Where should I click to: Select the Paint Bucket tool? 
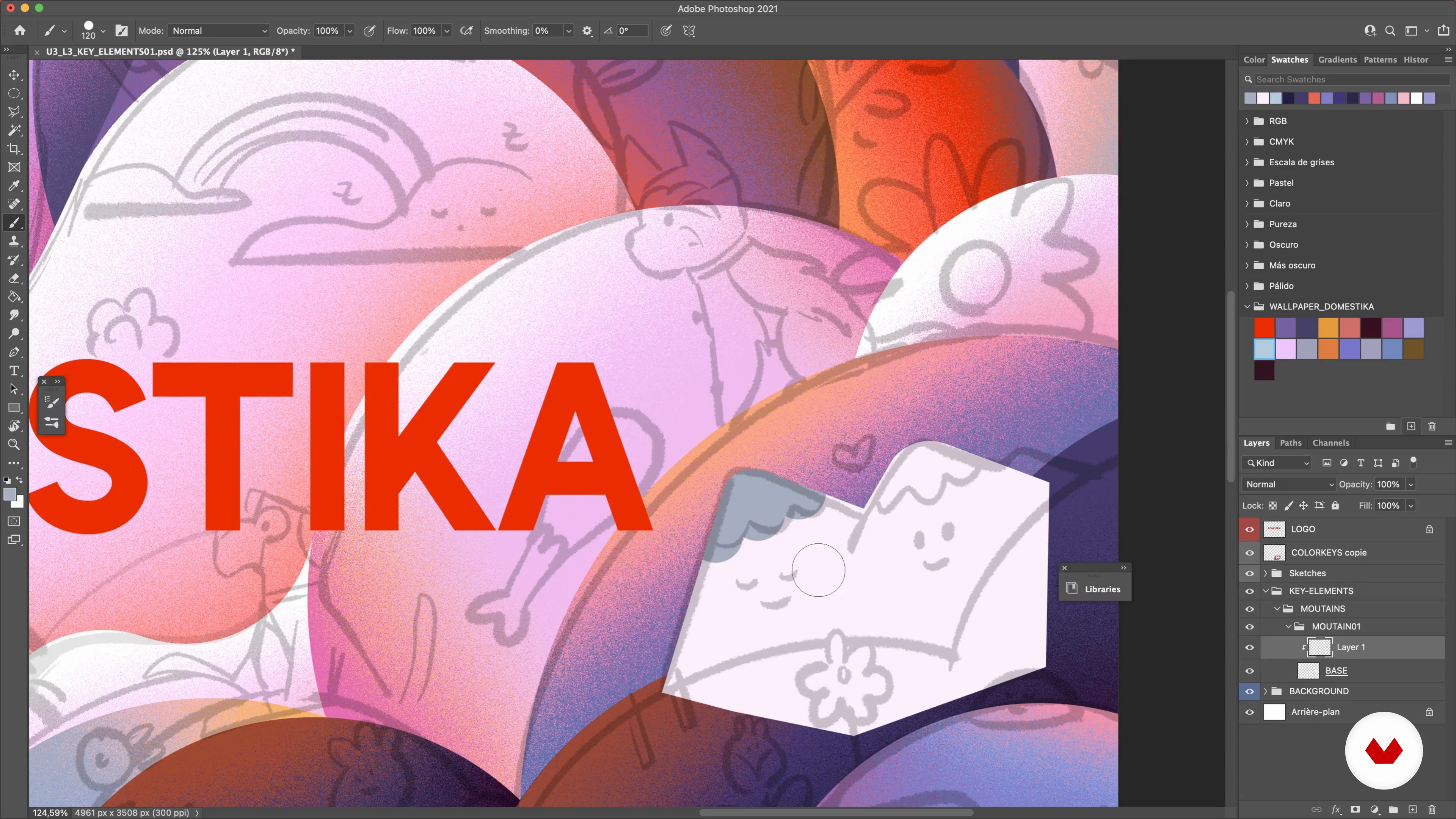click(14, 297)
